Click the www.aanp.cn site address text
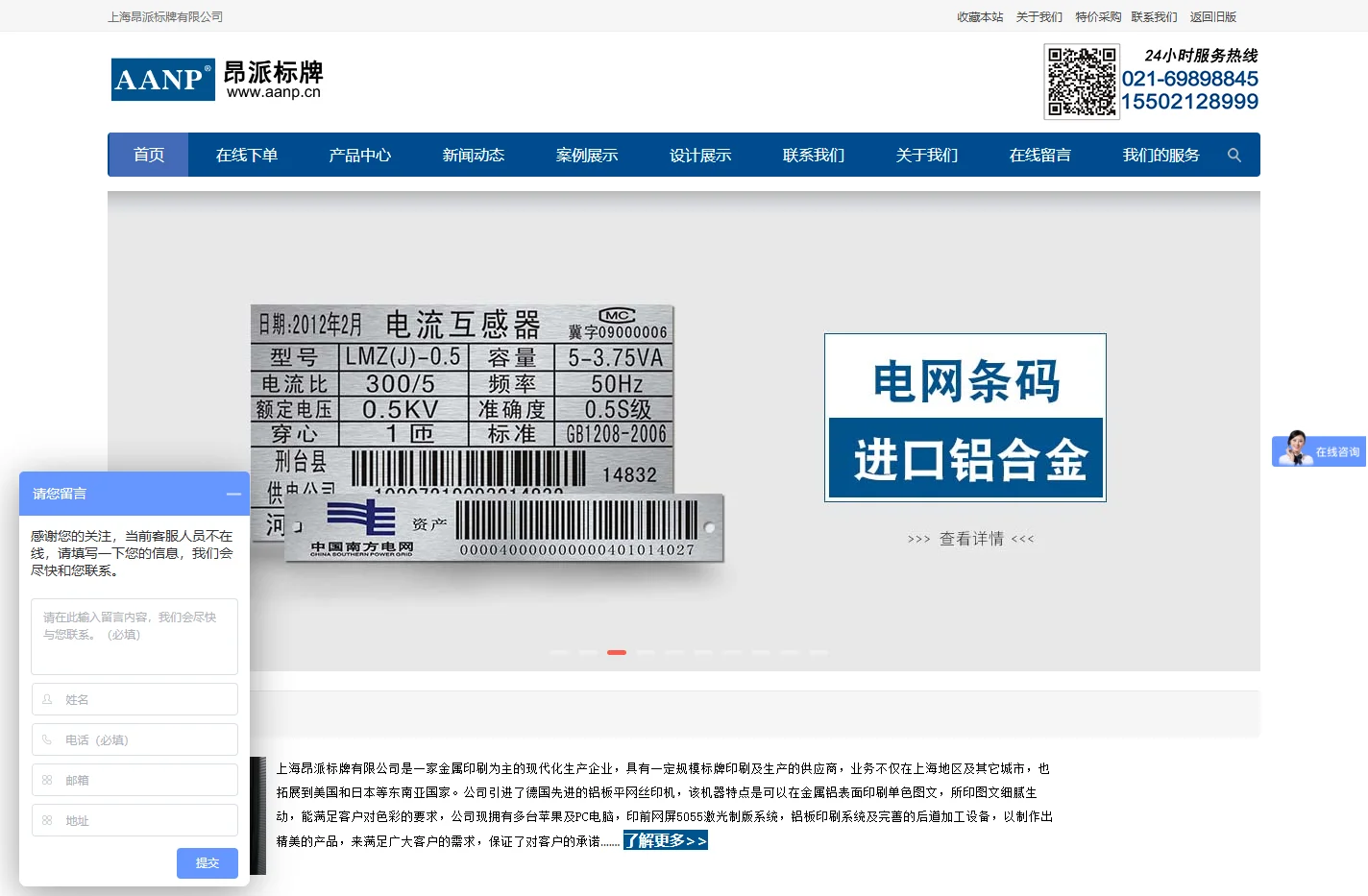This screenshot has height=896, width=1368. click(274, 92)
